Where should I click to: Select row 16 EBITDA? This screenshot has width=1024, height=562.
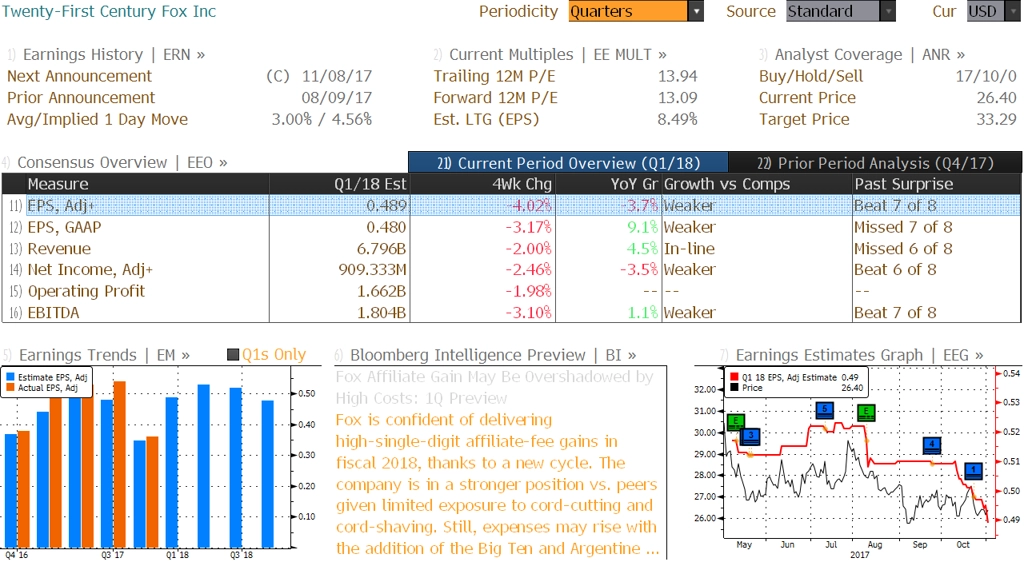coord(511,313)
